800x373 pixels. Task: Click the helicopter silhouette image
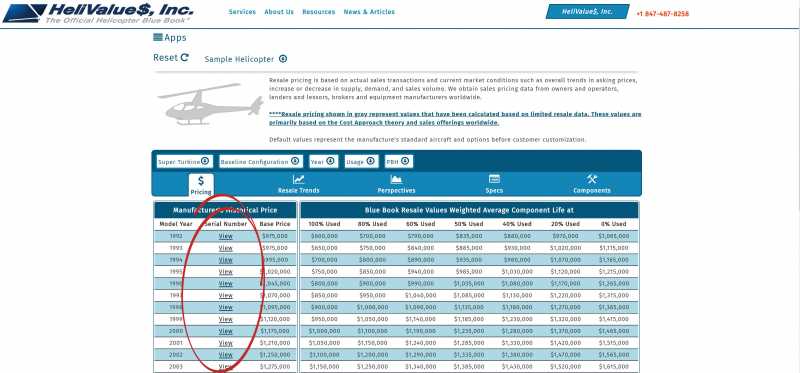pos(210,105)
